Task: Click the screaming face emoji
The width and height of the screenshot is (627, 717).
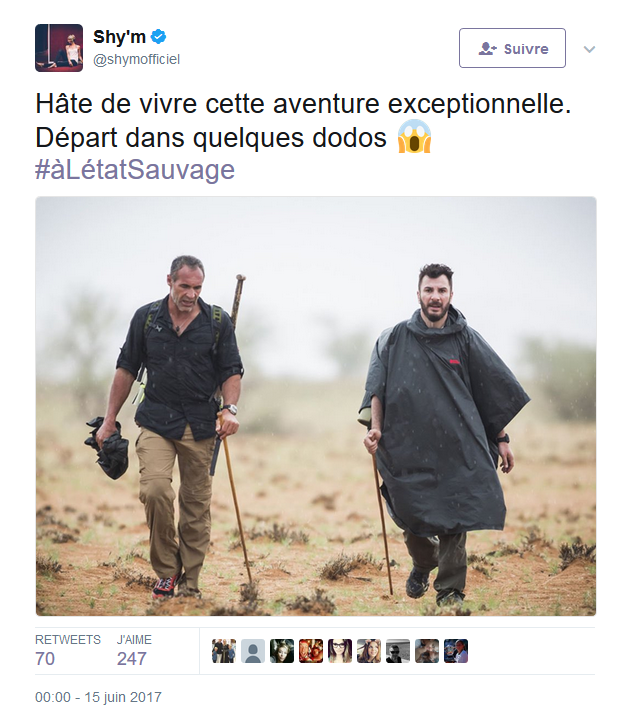Action: [414, 136]
